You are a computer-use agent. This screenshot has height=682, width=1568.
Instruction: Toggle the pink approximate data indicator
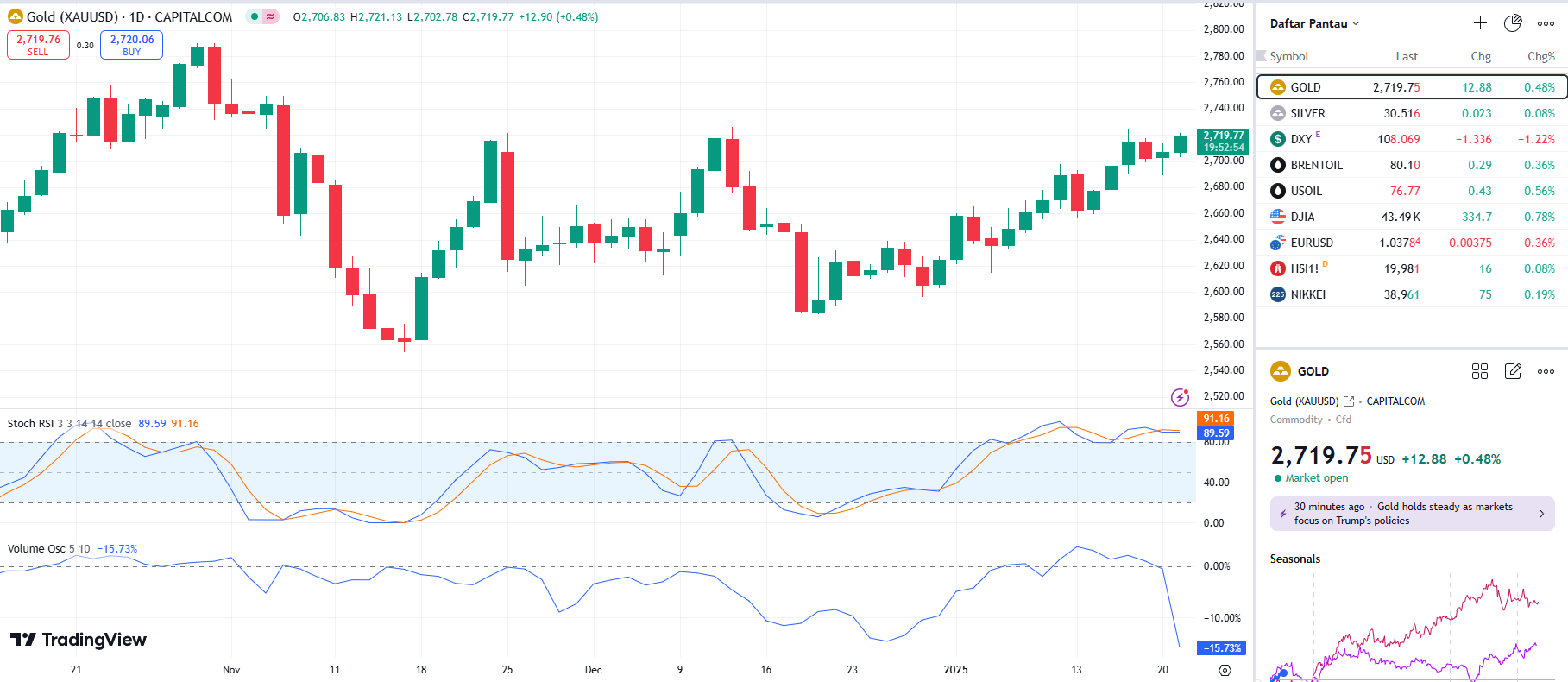(270, 16)
